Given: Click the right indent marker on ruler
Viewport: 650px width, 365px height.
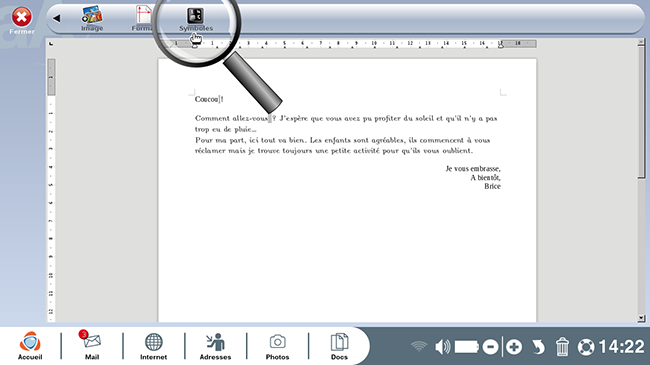Looking at the screenshot, I should [501, 45].
